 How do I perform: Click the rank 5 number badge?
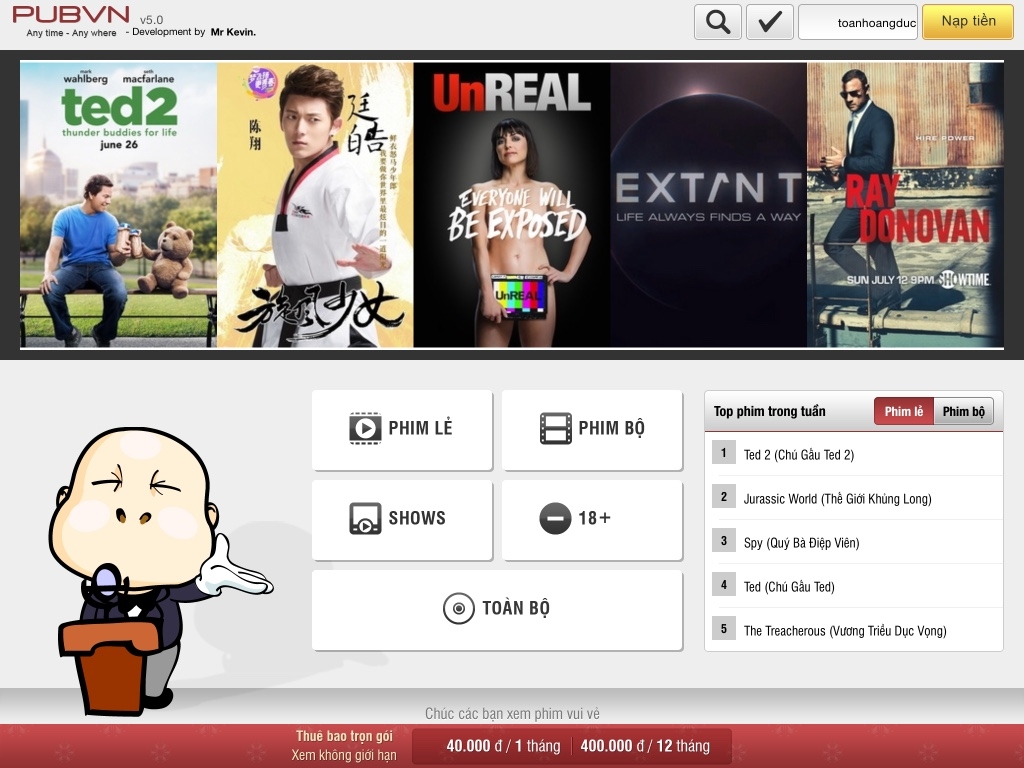(724, 629)
